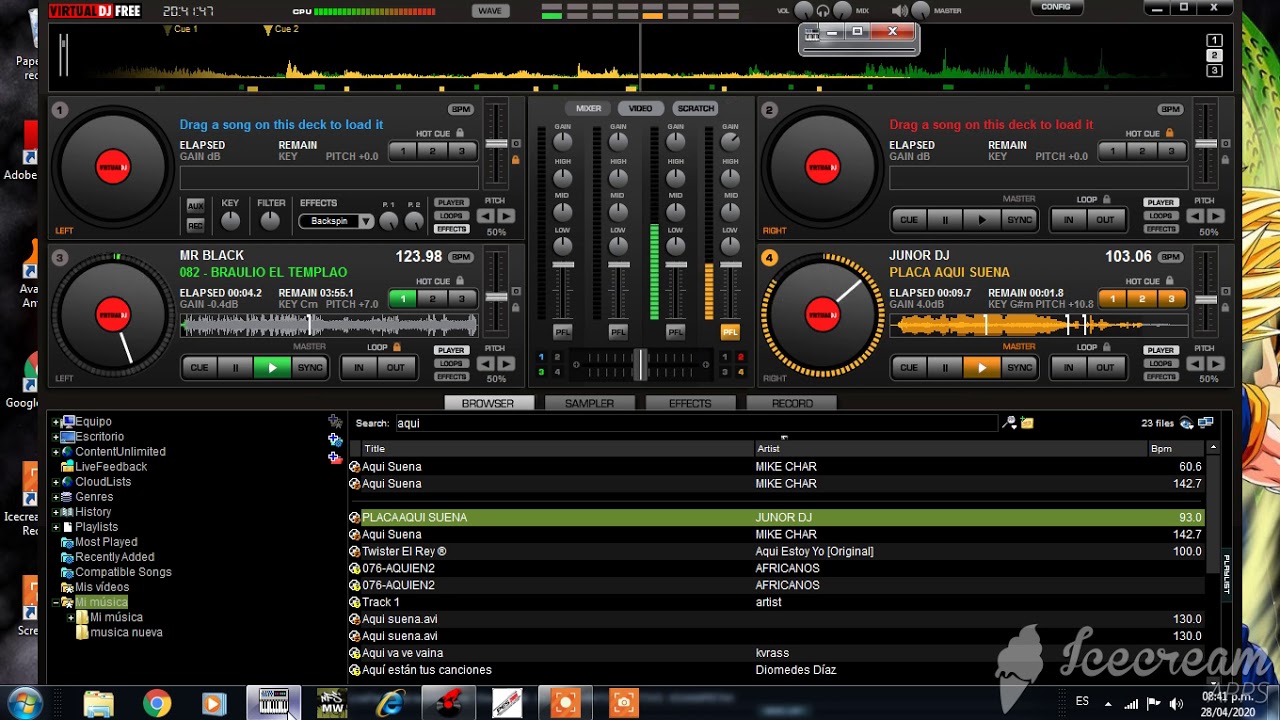Select waveform zoom level 1
The height and width of the screenshot is (720, 1280).
1214,41
